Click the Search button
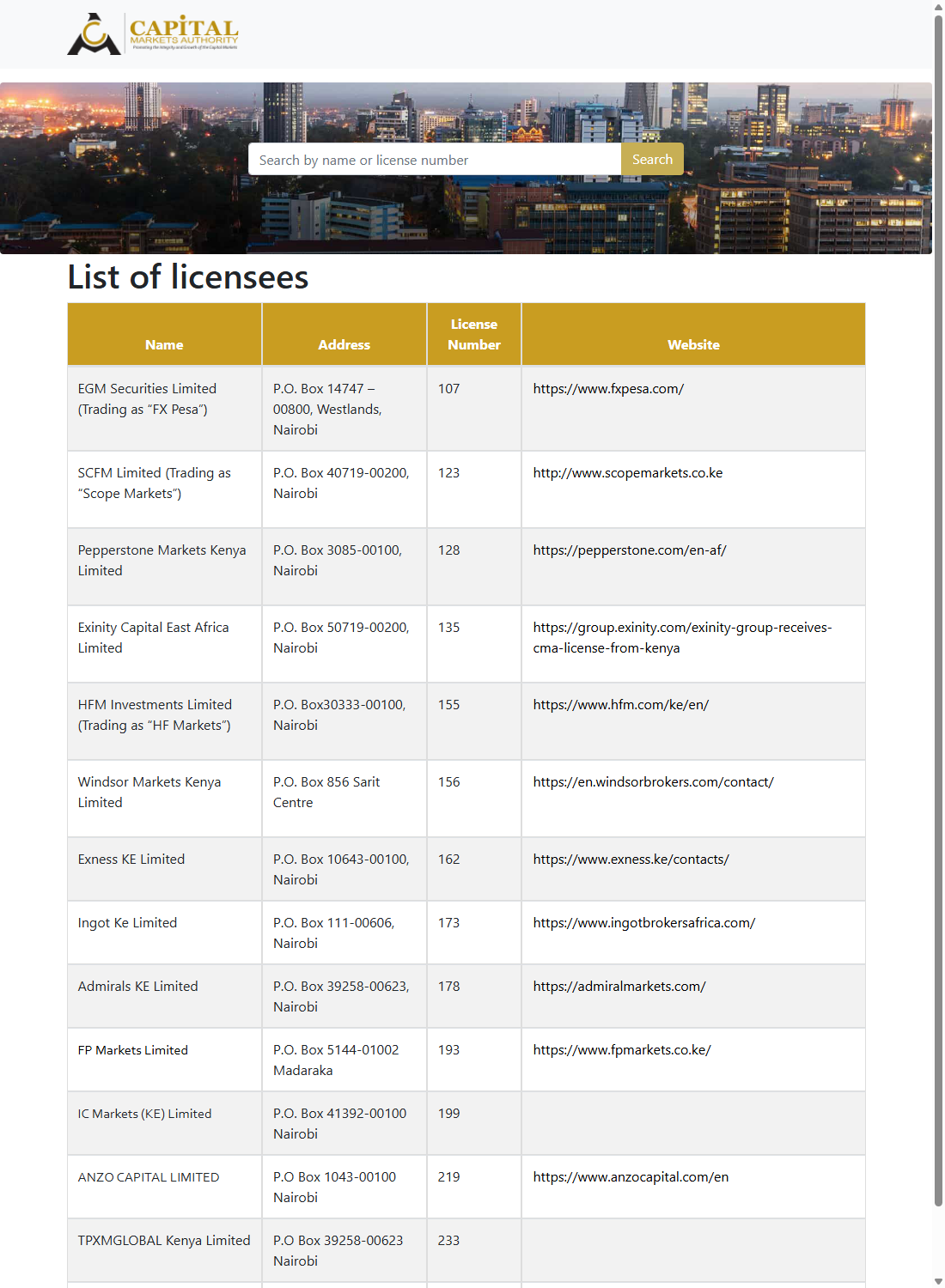This screenshot has width=945, height=1288. 652,160
